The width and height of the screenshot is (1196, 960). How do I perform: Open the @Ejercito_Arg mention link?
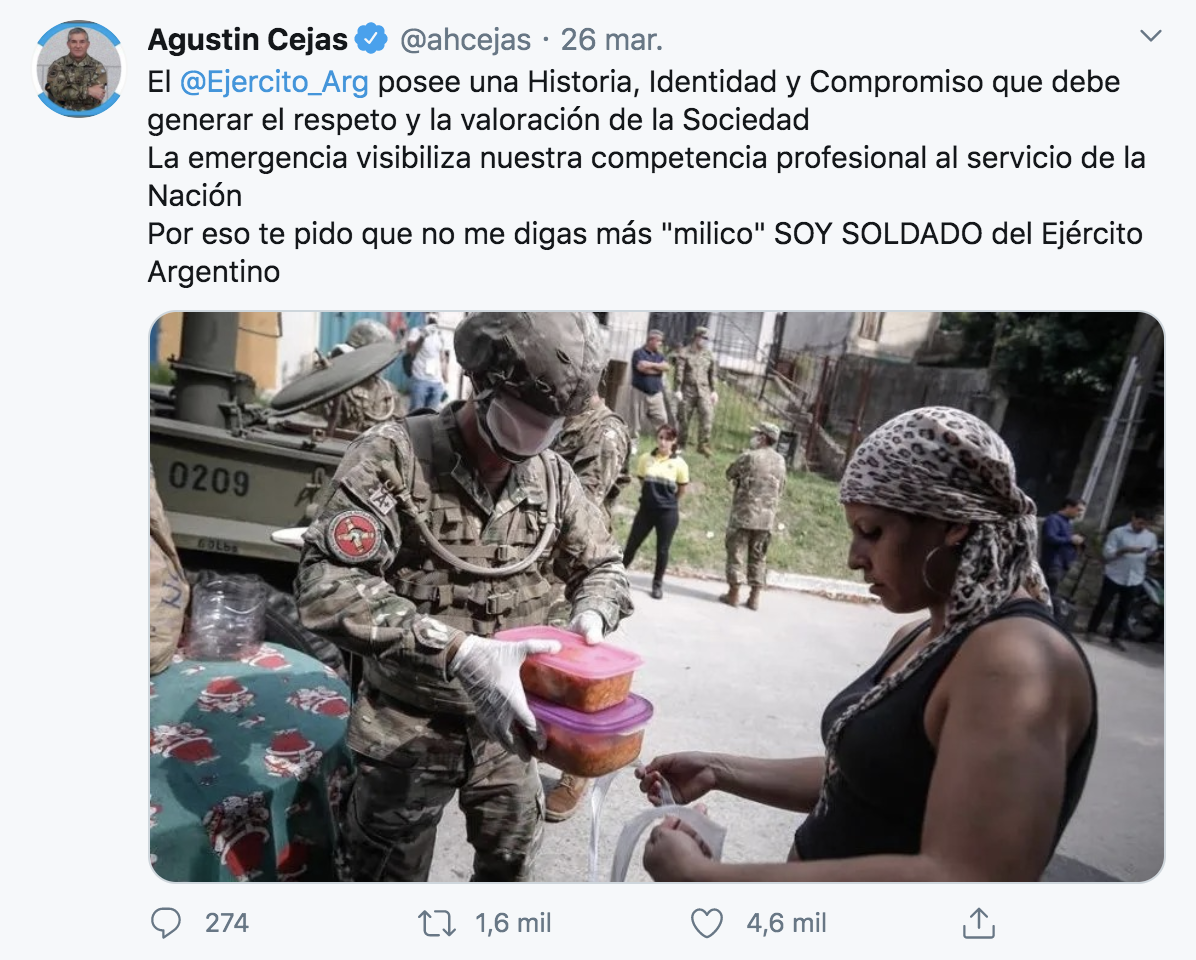(x=274, y=82)
